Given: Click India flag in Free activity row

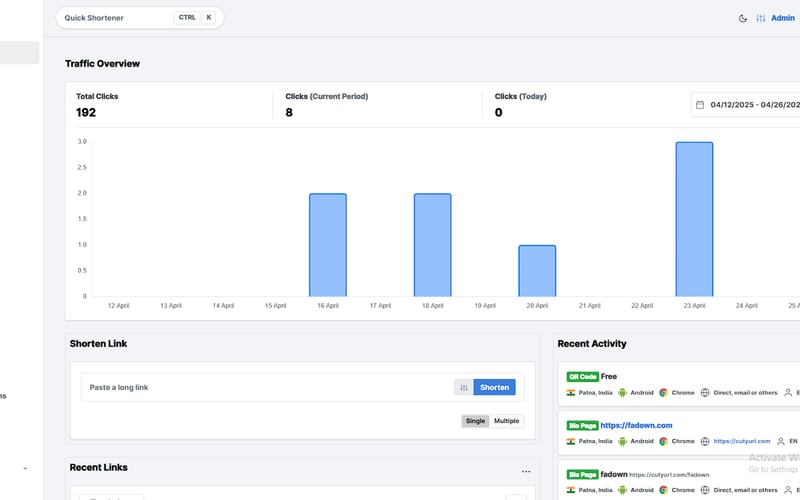Looking at the screenshot, I should (571, 393).
